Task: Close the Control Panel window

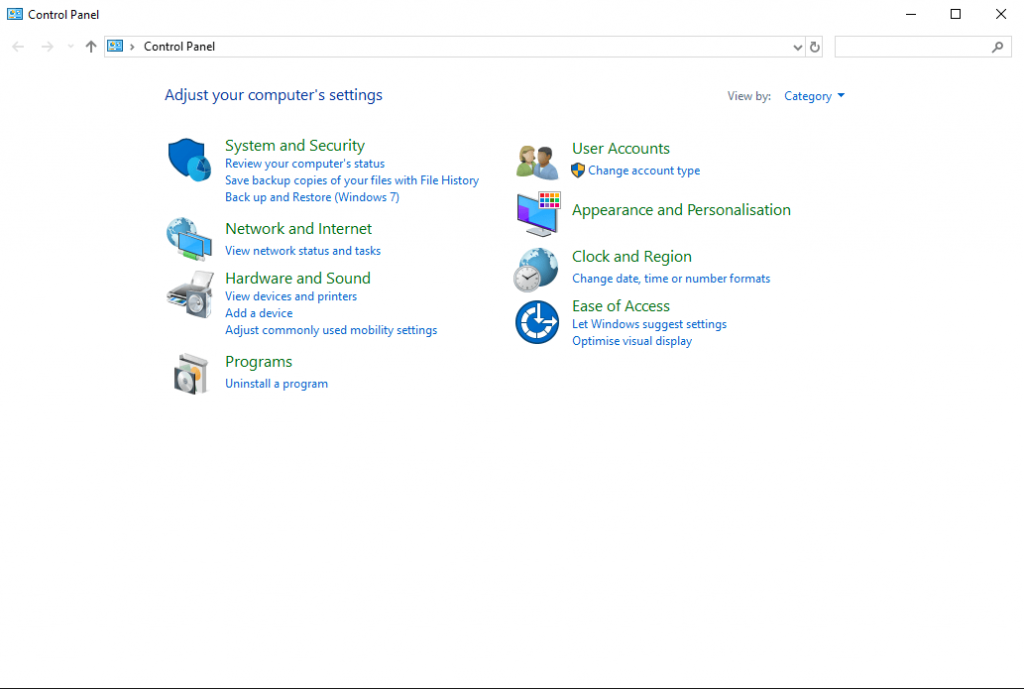Action: point(1000,14)
